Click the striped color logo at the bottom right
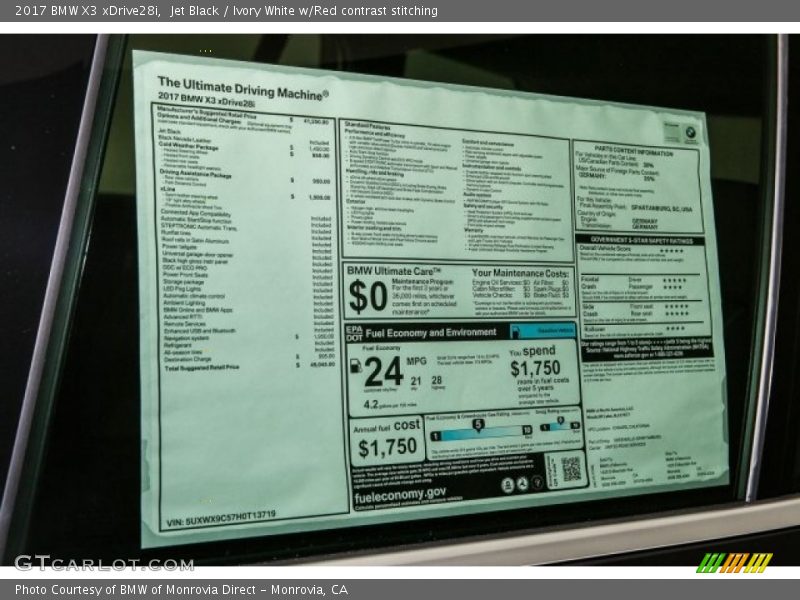800x600 pixels. 735,563
